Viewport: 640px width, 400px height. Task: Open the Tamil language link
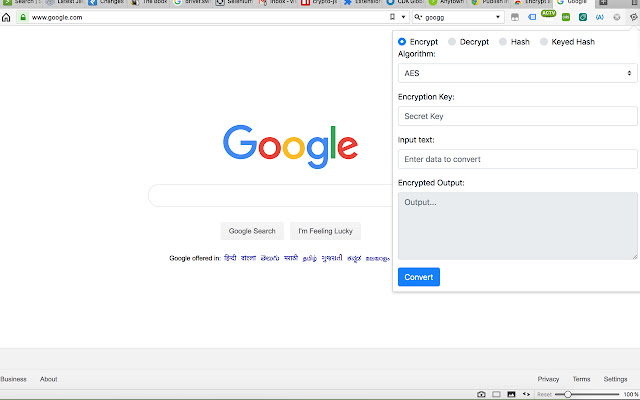click(x=310, y=258)
